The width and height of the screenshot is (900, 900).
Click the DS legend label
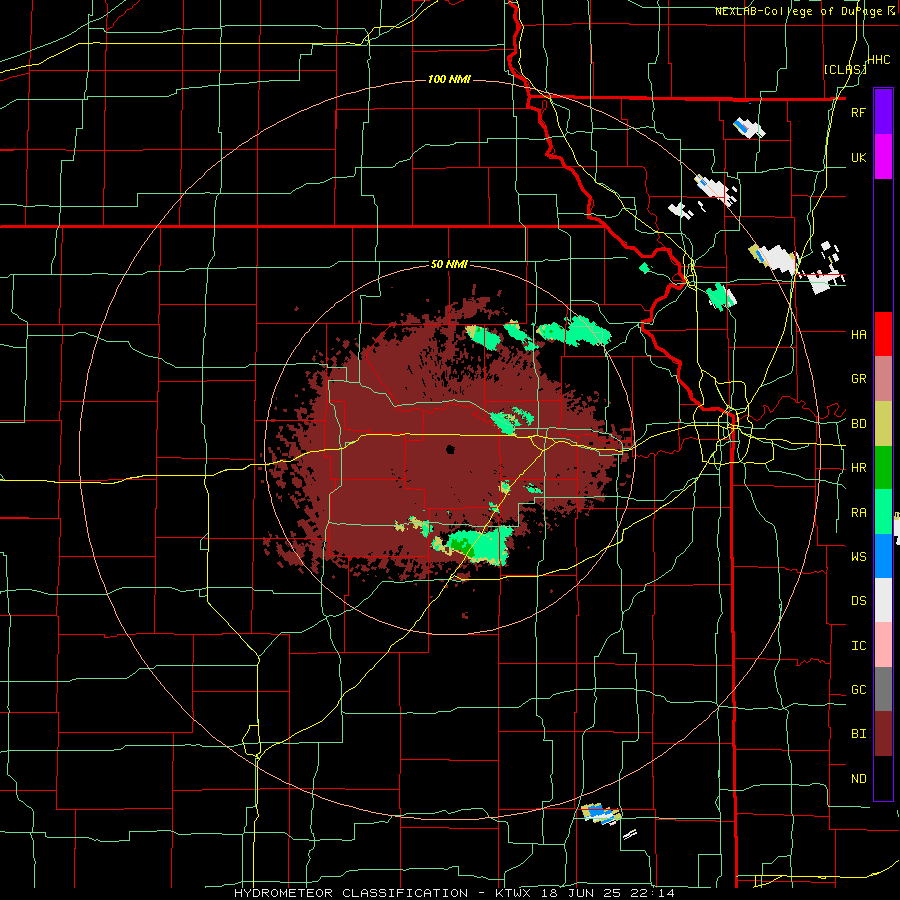858,601
